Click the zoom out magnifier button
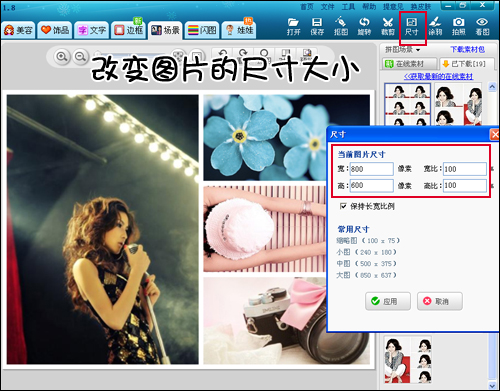Viewport: 500px width, 391px height. pyautogui.click(x=80, y=57)
